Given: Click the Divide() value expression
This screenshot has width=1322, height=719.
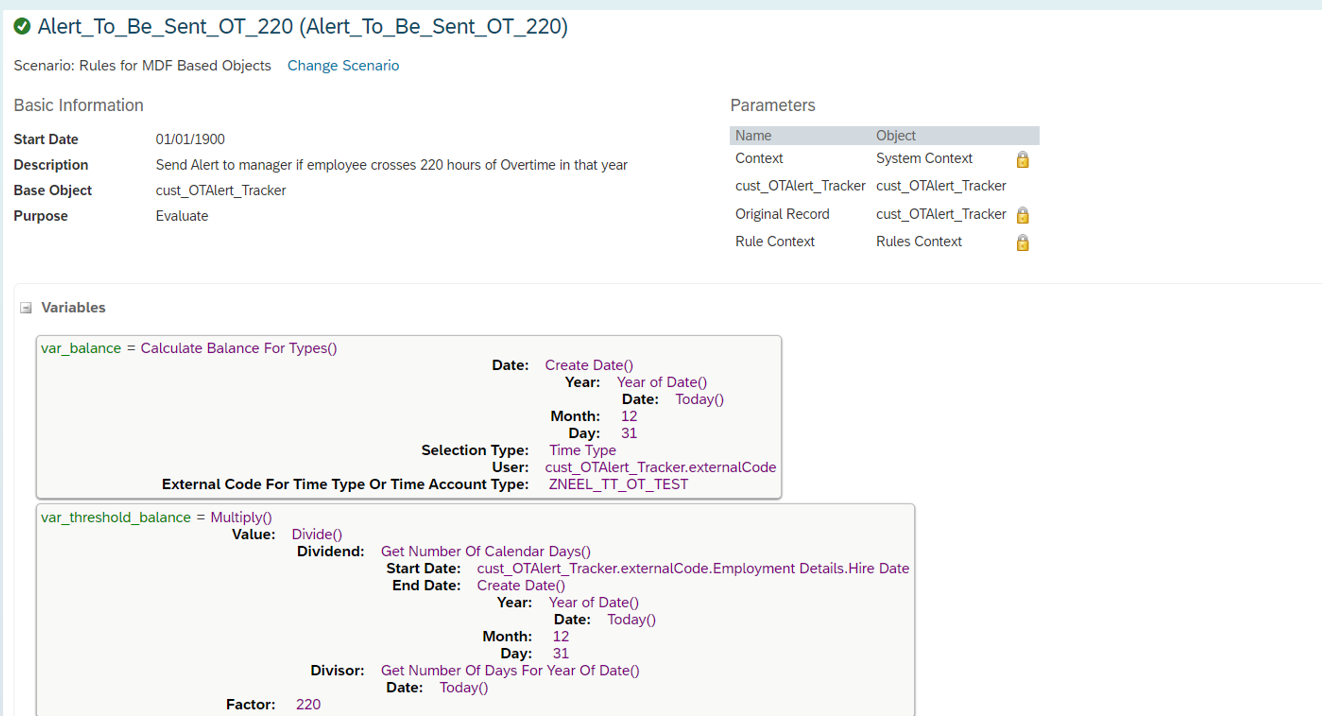Looking at the screenshot, I should pos(316,535).
